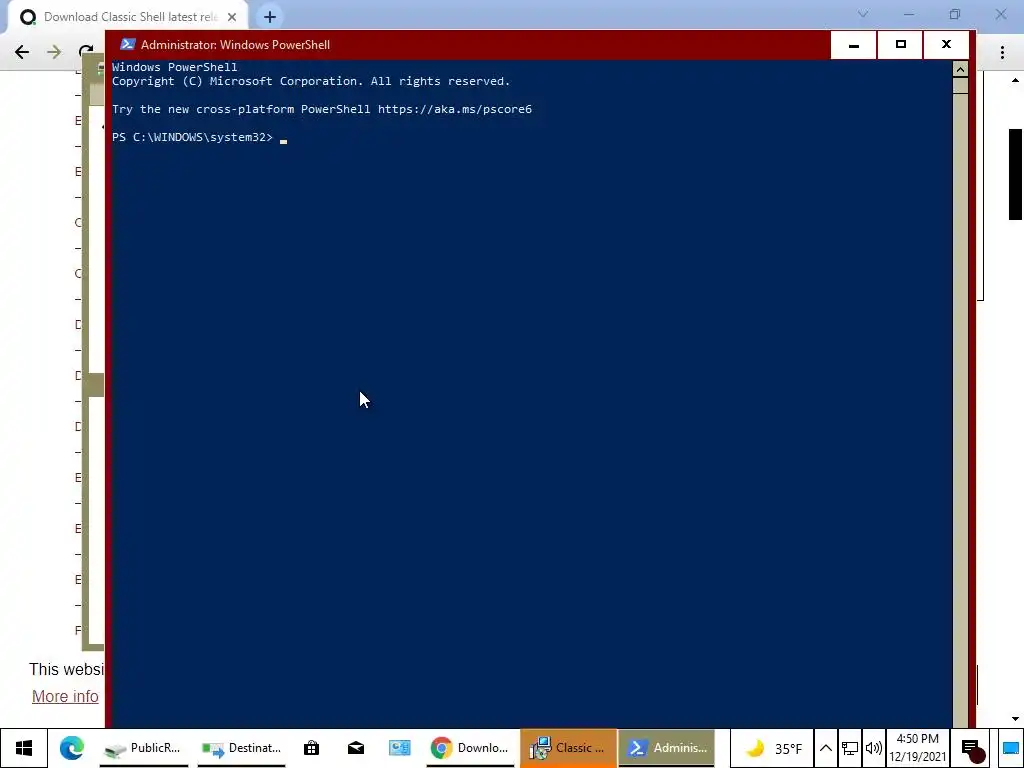Launch Microsoft Edge from the taskbar
The height and width of the screenshot is (768, 1024).
coord(72,748)
